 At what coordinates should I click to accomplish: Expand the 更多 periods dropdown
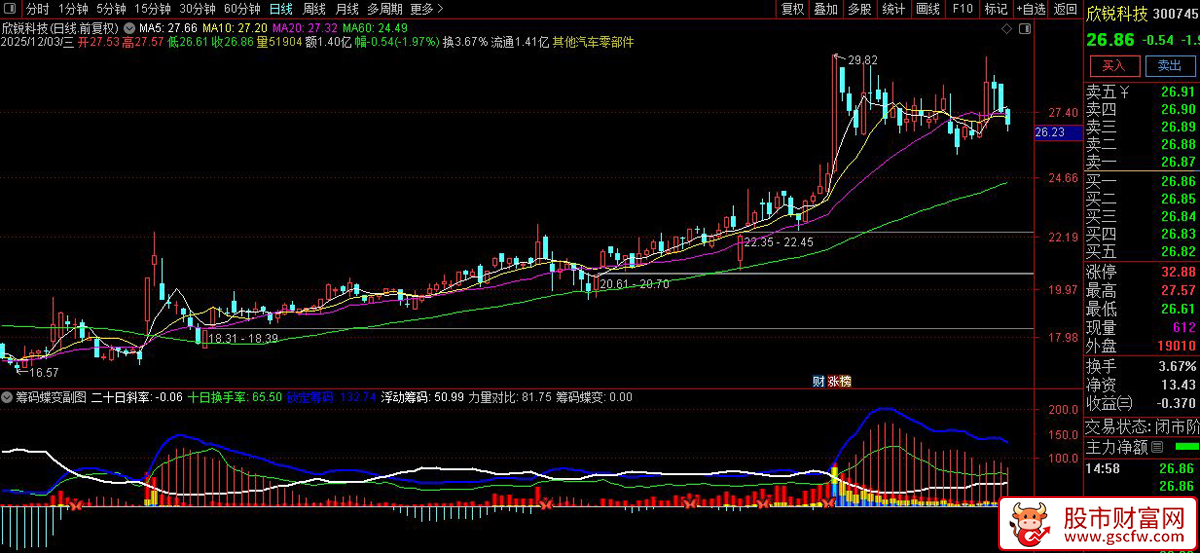[427, 9]
